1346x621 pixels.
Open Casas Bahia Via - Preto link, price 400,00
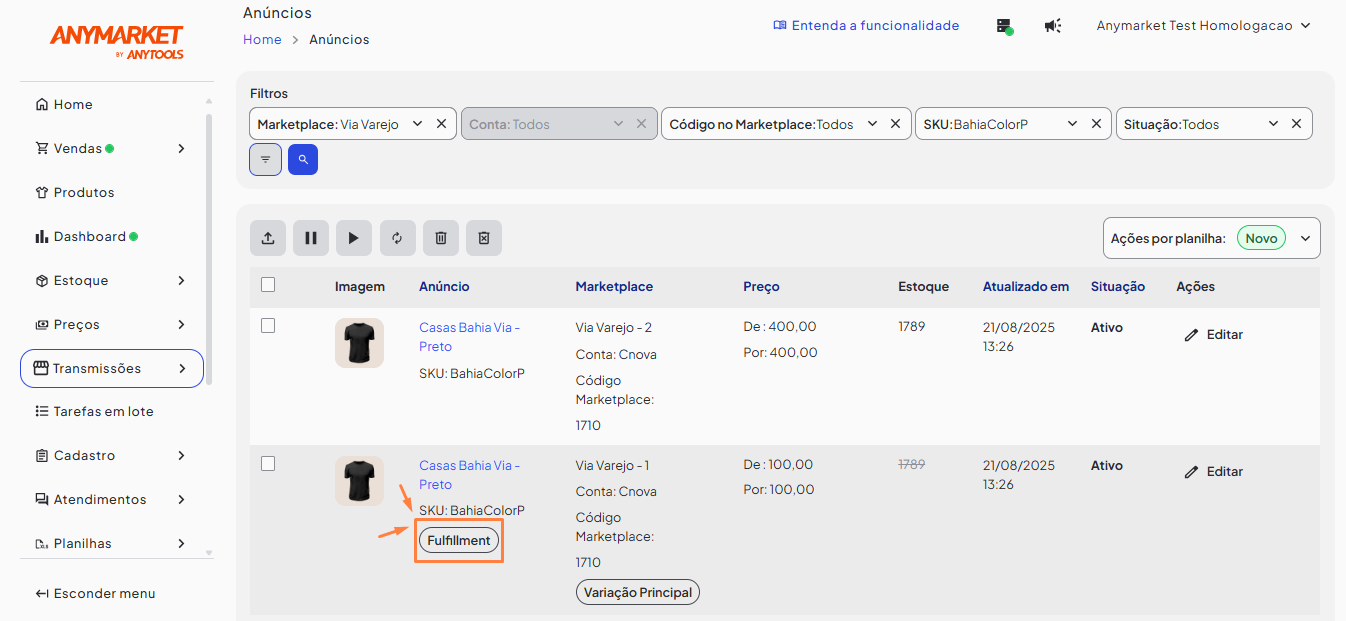(470, 337)
